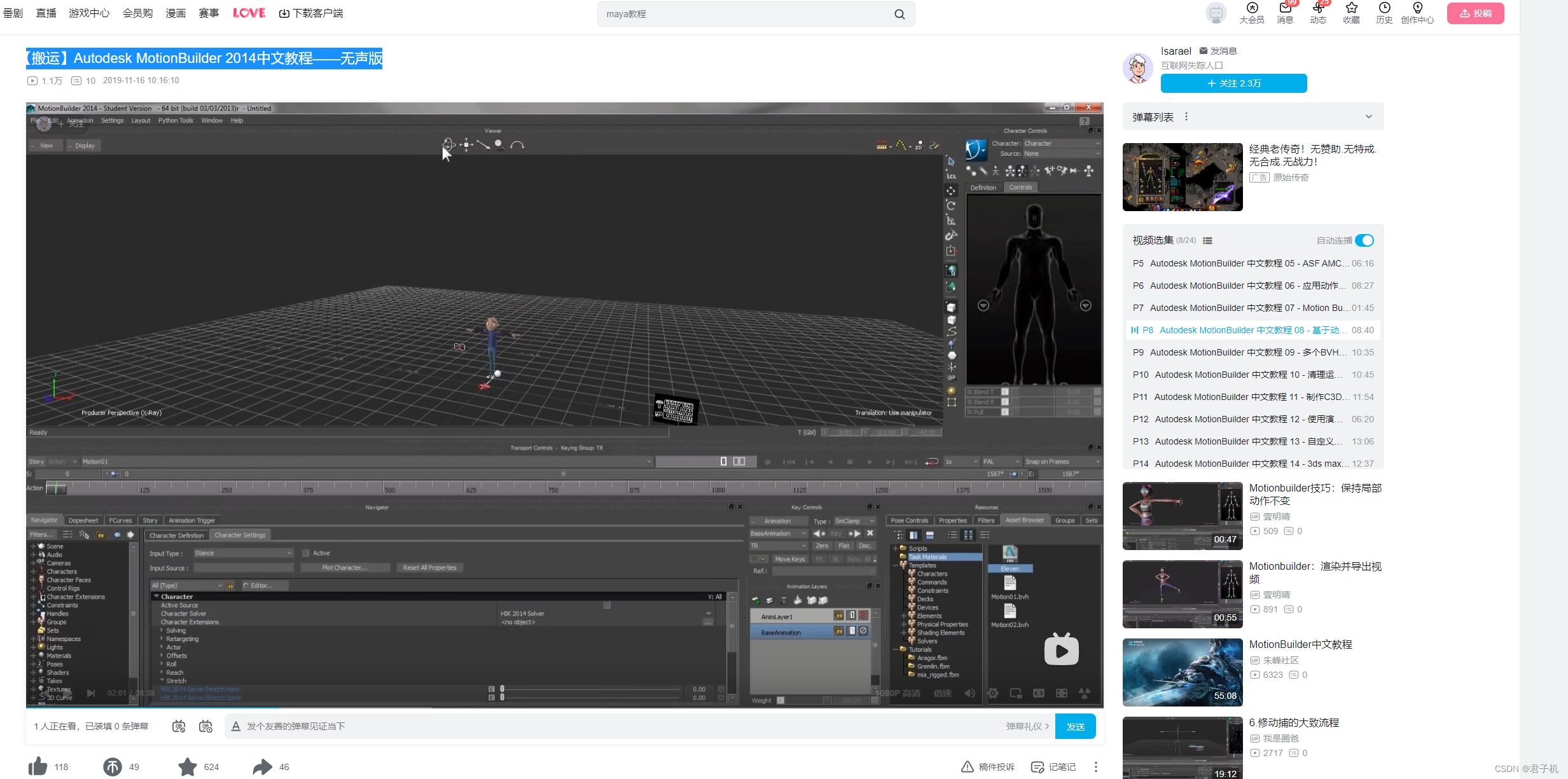The height and width of the screenshot is (779, 1568).
Task: Open the SmClamp Type dropdown
Action: pyautogui.click(x=854, y=521)
